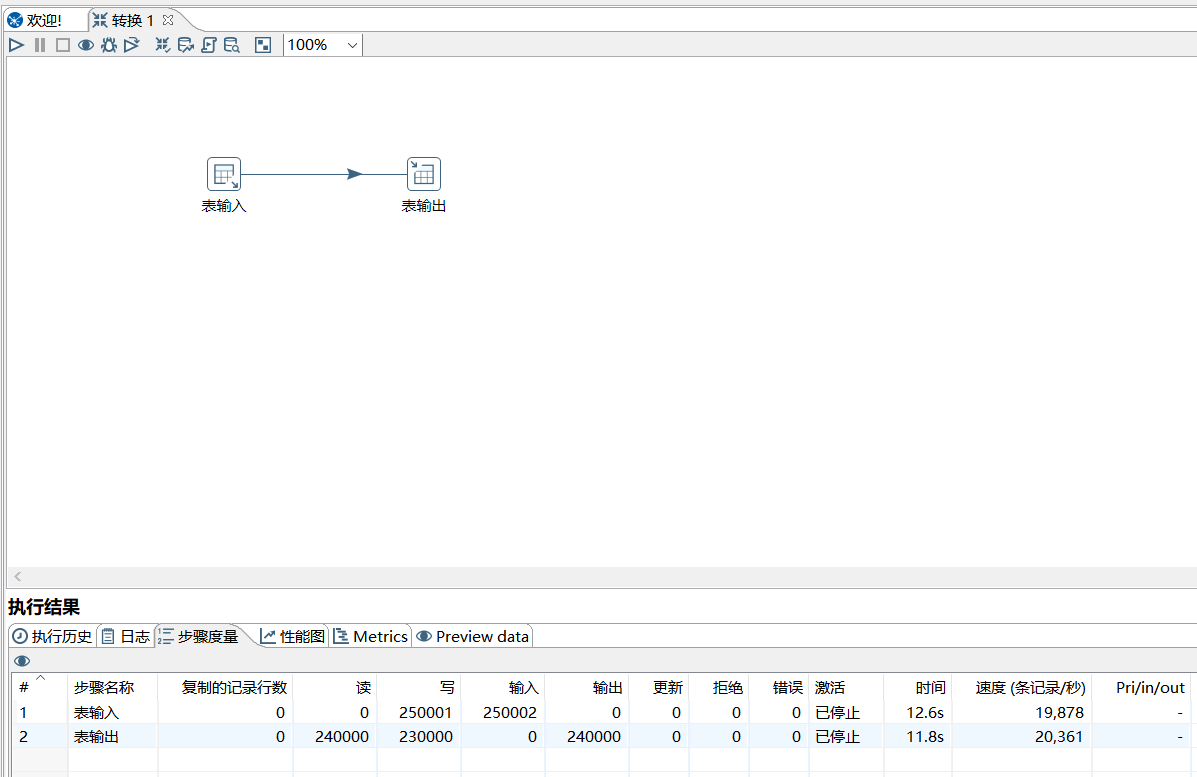
Task: Verify the transformation icon
Action: (x=163, y=45)
